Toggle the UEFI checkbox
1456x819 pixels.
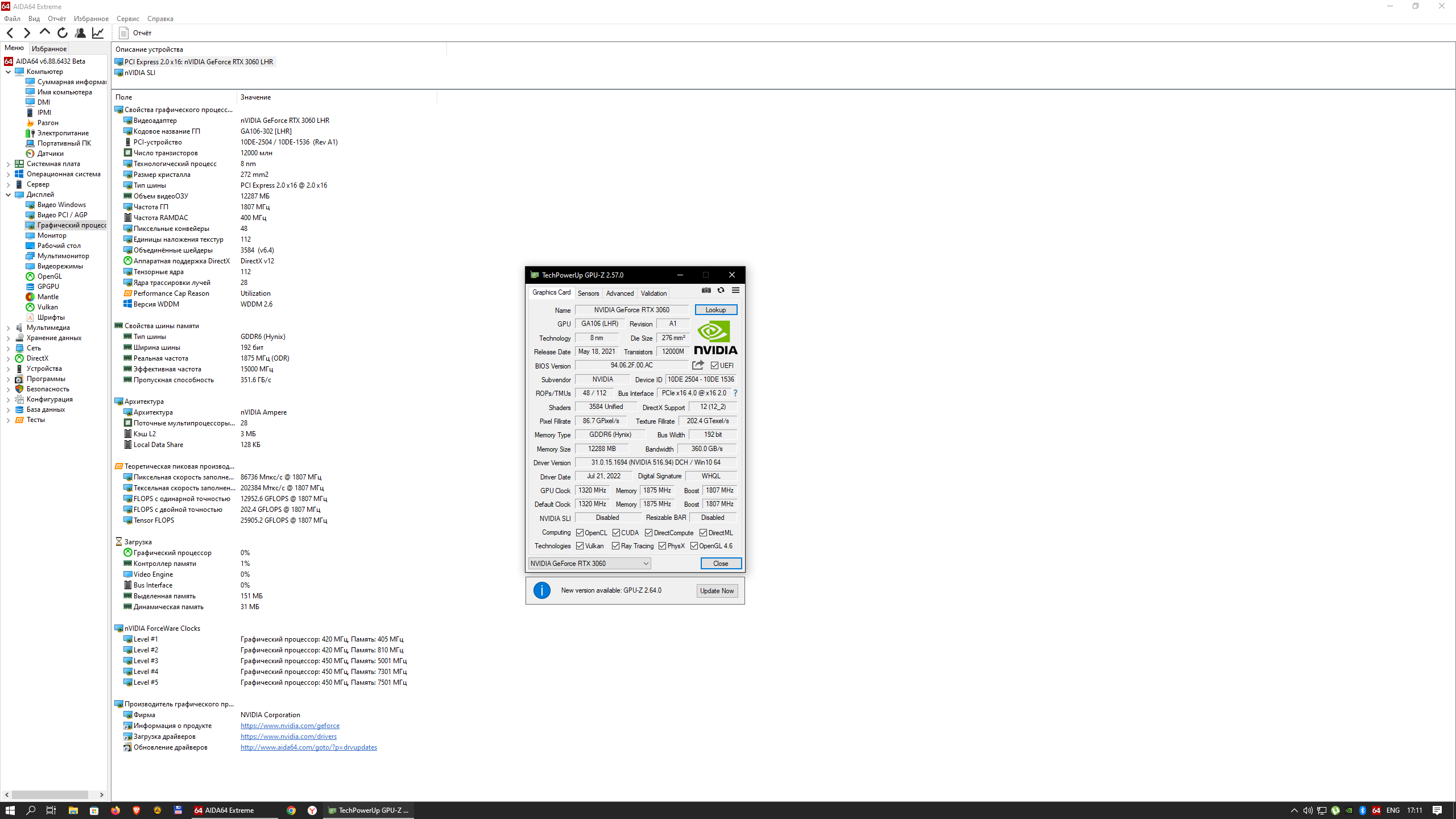tap(714, 366)
